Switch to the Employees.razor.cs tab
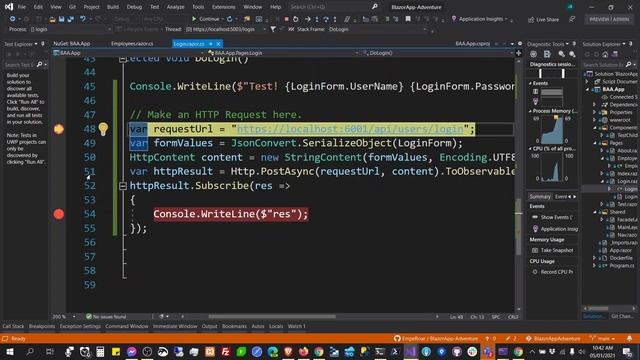This screenshot has width=640, height=360. pyautogui.click(x=132, y=44)
